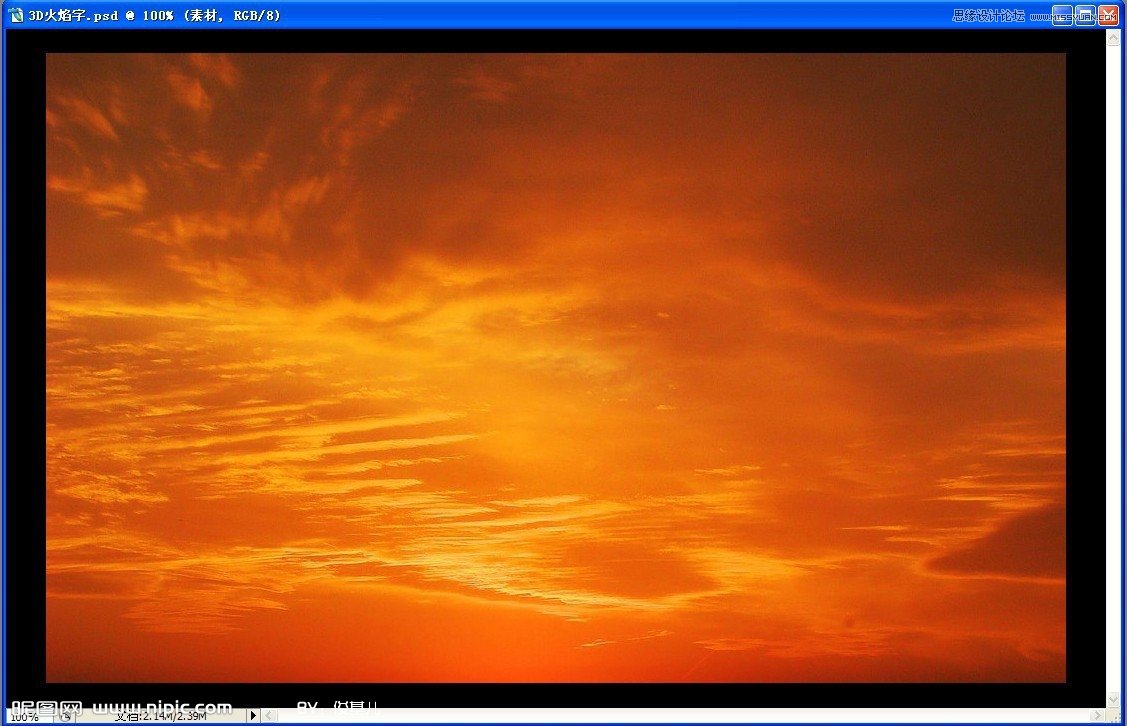Click the PSD document icon in title bar

[x=15, y=15]
